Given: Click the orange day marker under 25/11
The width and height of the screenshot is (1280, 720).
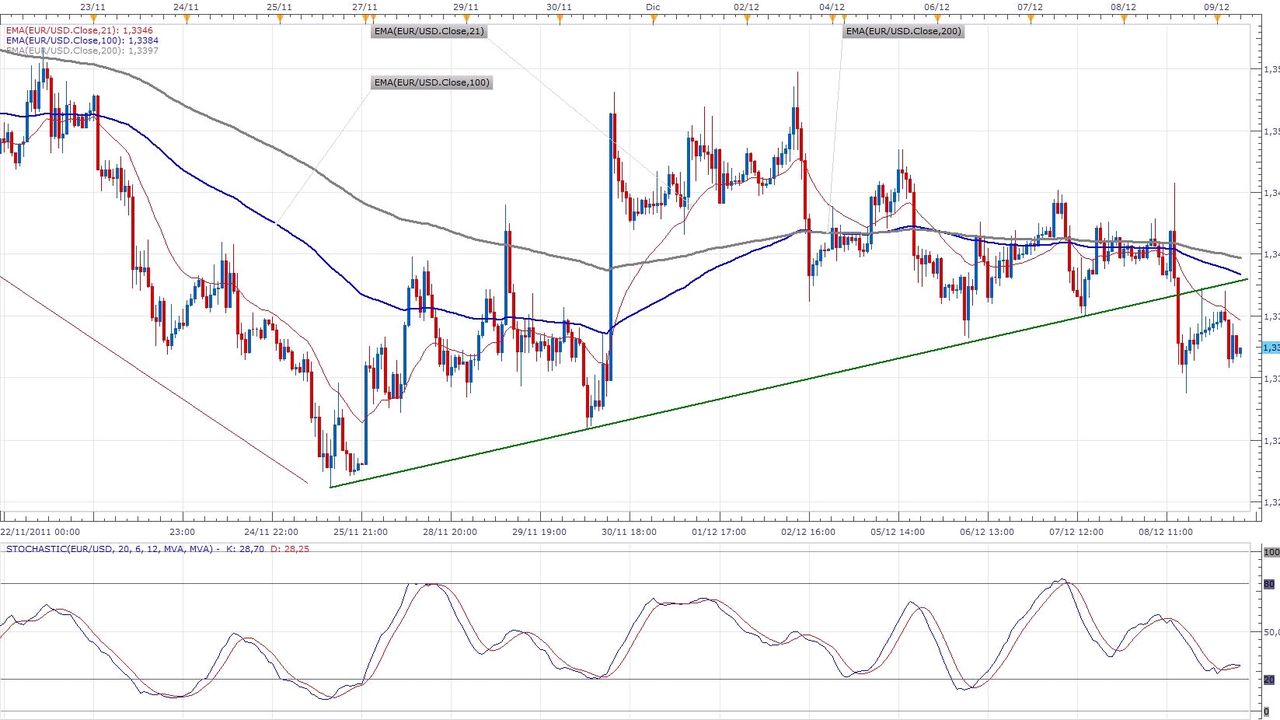Looking at the screenshot, I should pos(279,18).
